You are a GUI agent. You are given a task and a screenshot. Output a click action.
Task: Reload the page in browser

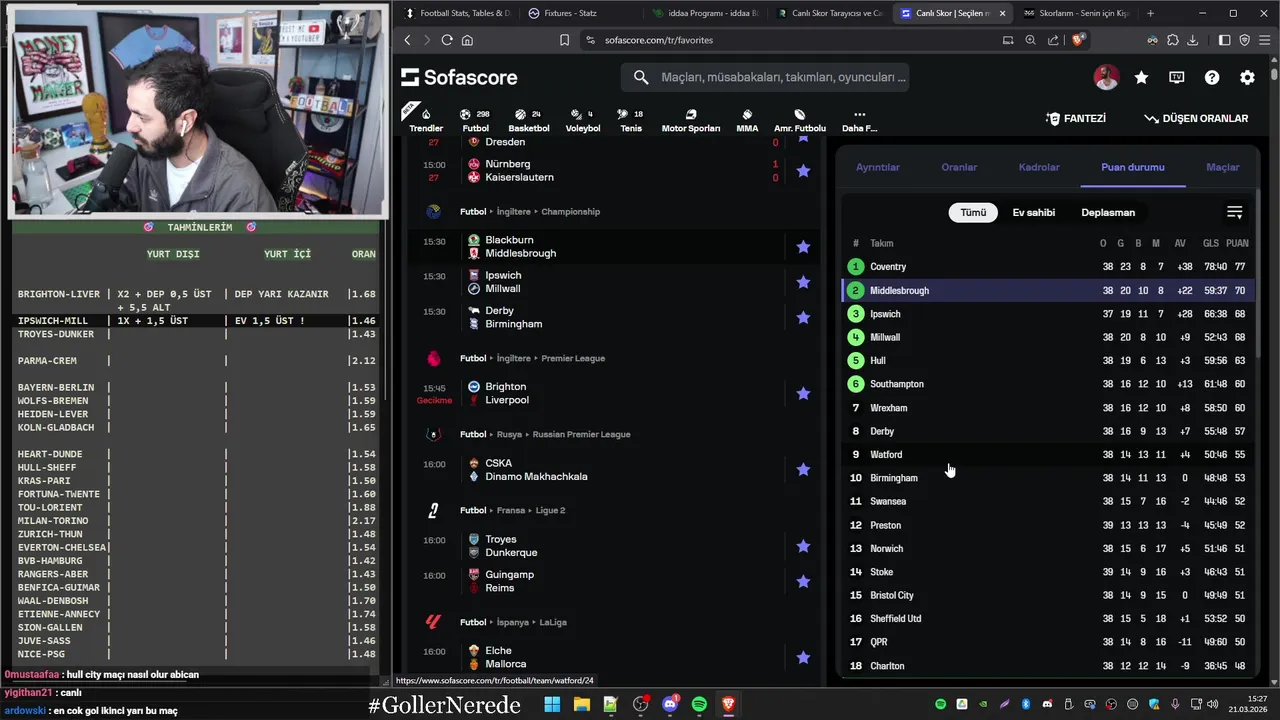click(x=447, y=40)
